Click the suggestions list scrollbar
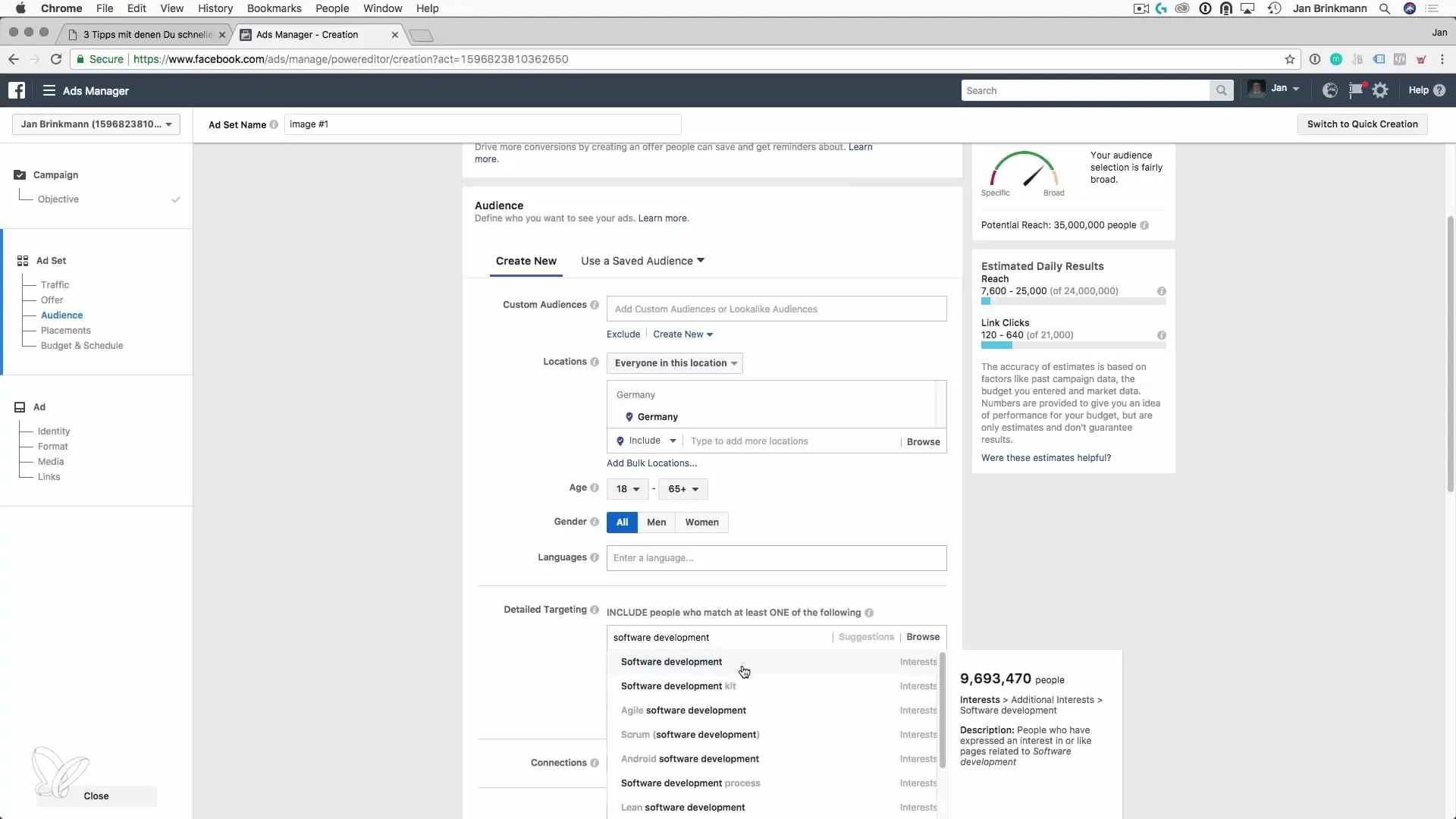Image resolution: width=1456 pixels, height=819 pixels. pyautogui.click(x=942, y=709)
